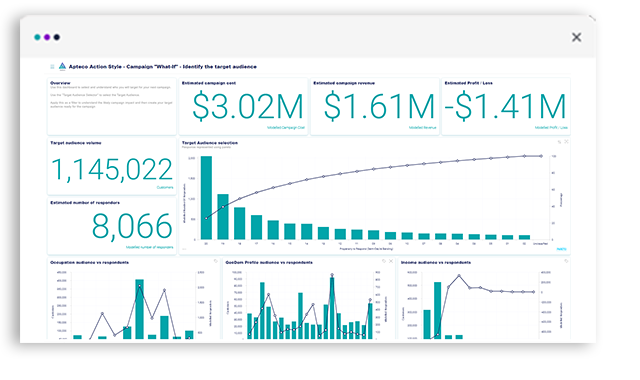Image resolution: width=640 pixels, height=380 pixels.
Task: Select the second bar in Target Audience chart
Action: (223, 217)
